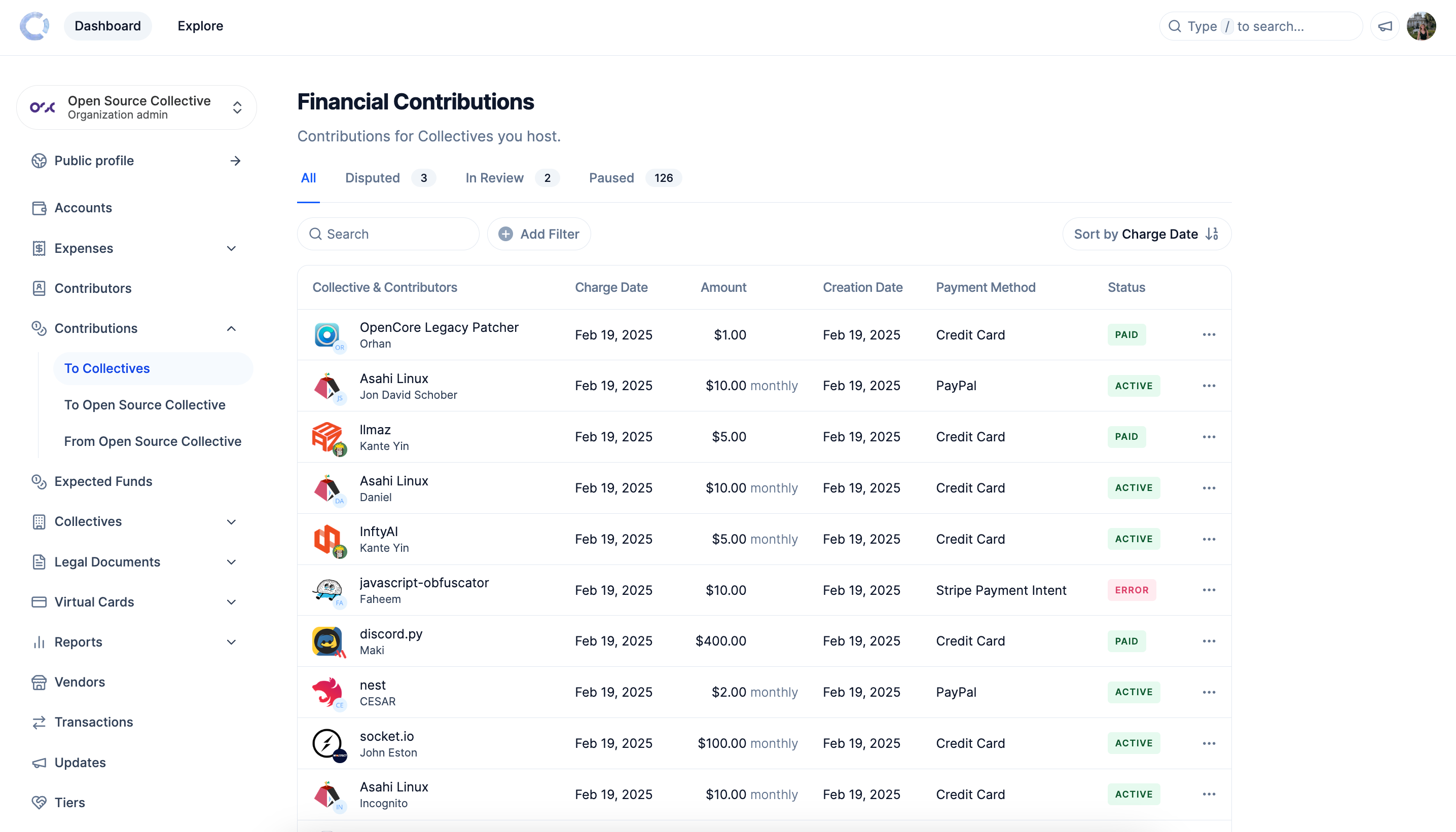Viewport: 1456px width, 832px height.
Task: Click the OpenCore Legacy Patcher collective avatar
Action: click(x=327, y=335)
